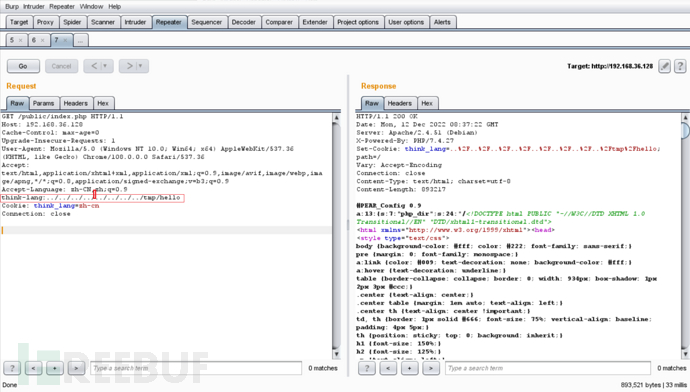Click 'GET /public/index.php HTTP/1.1' request line
Image resolution: width=690 pixels, height=392 pixels.
[x=62, y=117]
